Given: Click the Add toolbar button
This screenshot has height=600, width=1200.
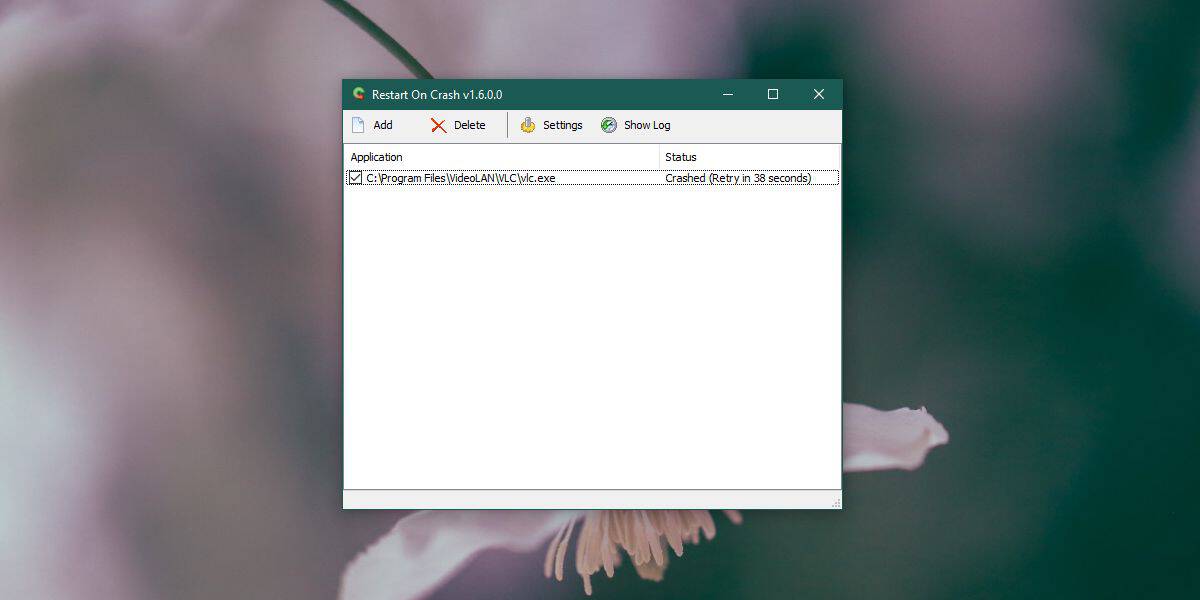Looking at the screenshot, I should [372, 125].
